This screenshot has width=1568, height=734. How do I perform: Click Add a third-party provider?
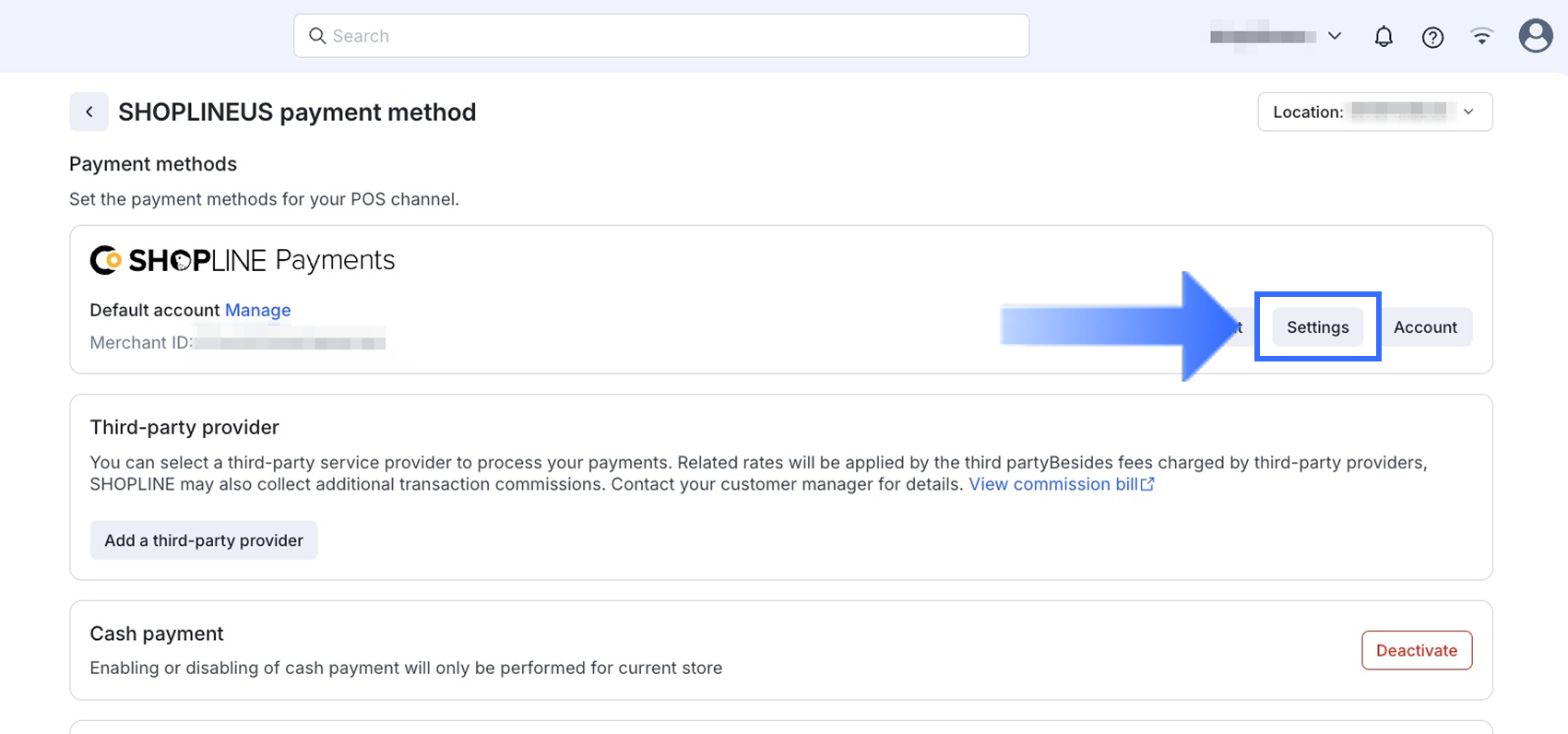204,540
